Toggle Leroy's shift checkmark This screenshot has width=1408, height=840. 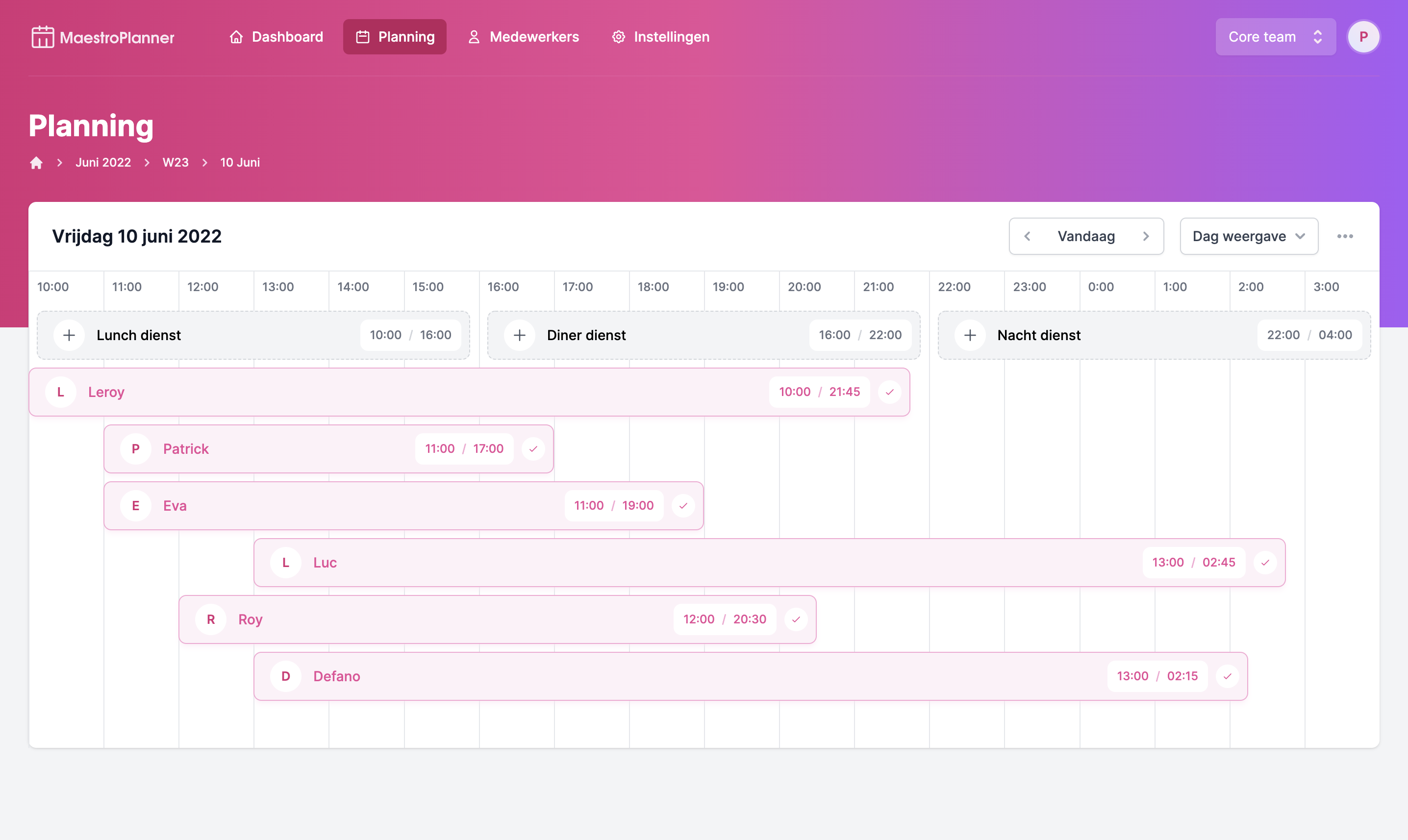pos(889,392)
